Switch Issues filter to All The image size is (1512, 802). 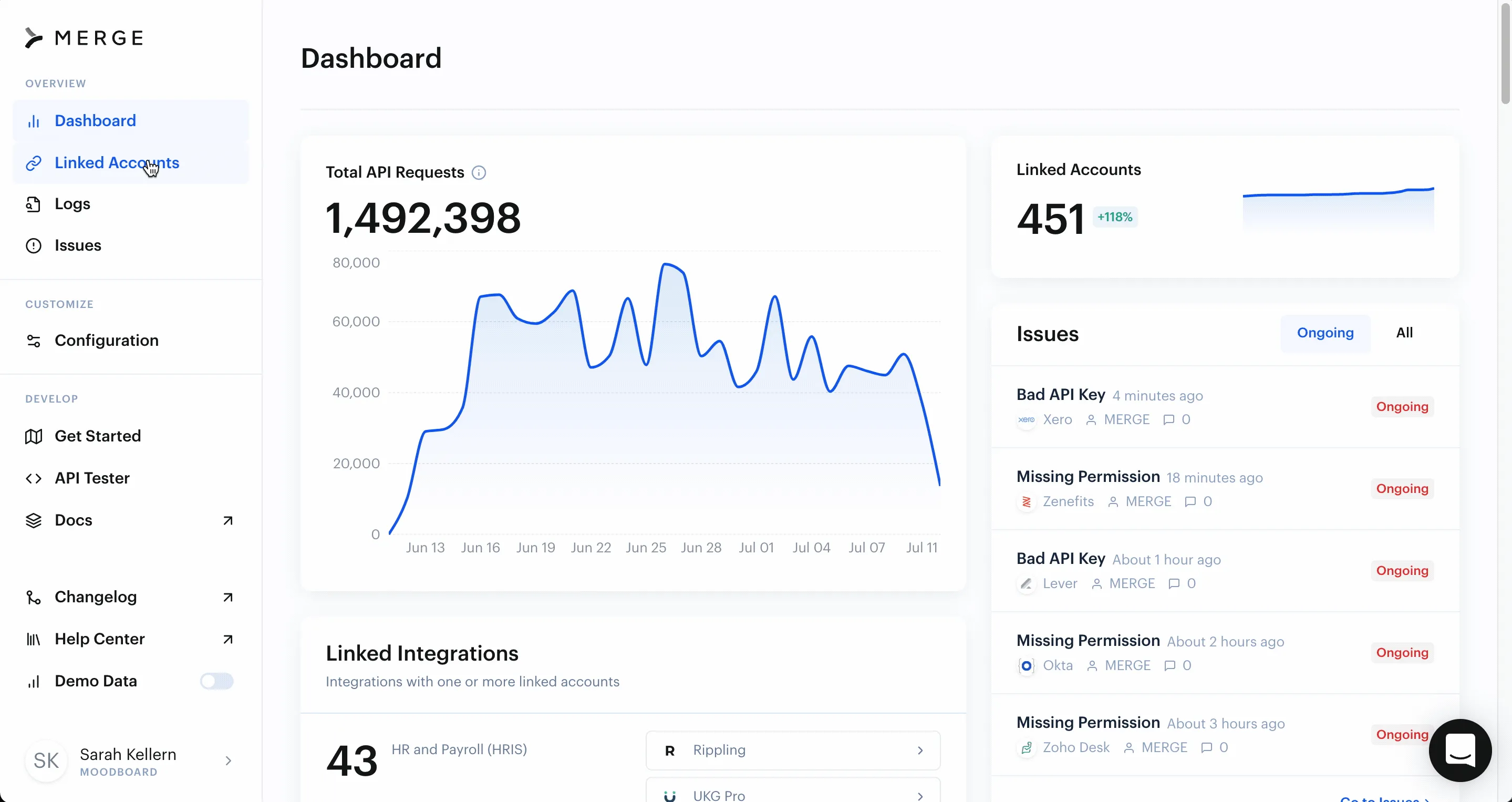click(x=1405, y=332)
